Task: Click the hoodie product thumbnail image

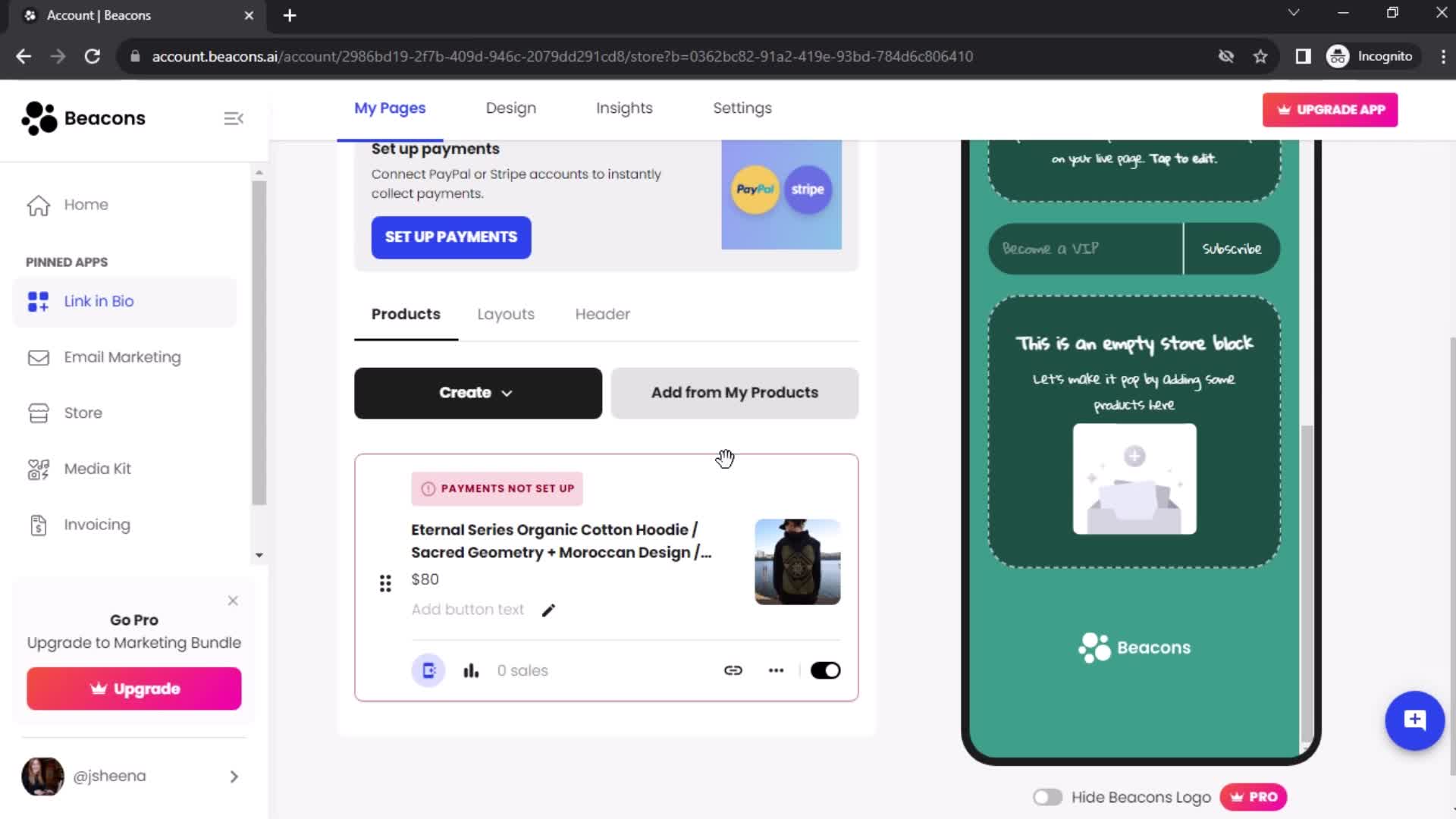Action: click(798, 561)
